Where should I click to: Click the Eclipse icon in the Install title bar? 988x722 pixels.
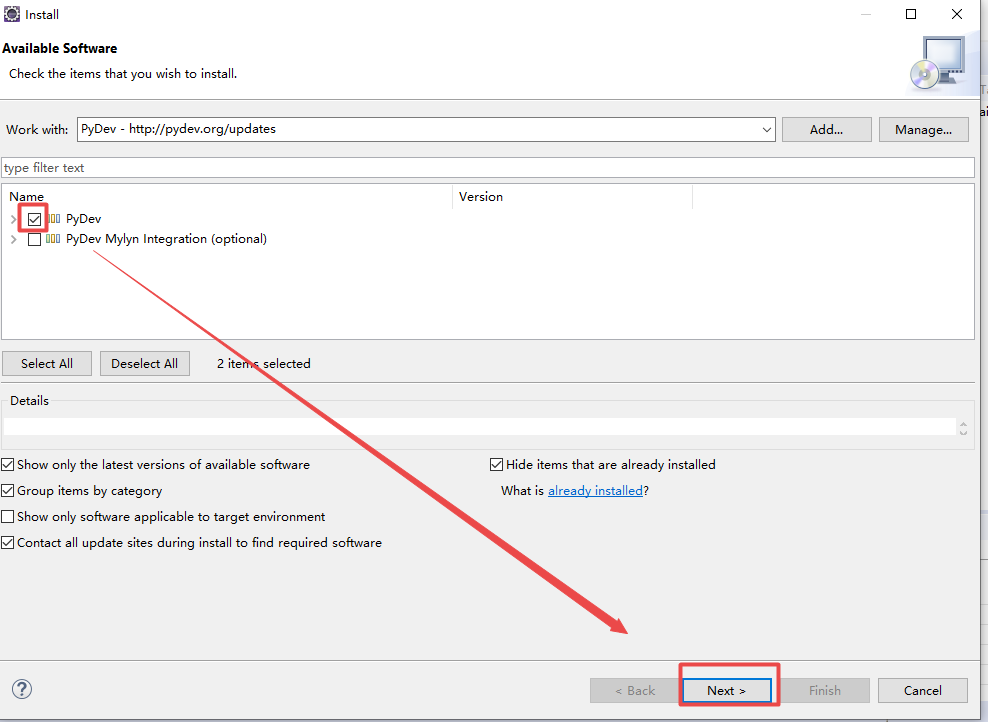point(12,14)
